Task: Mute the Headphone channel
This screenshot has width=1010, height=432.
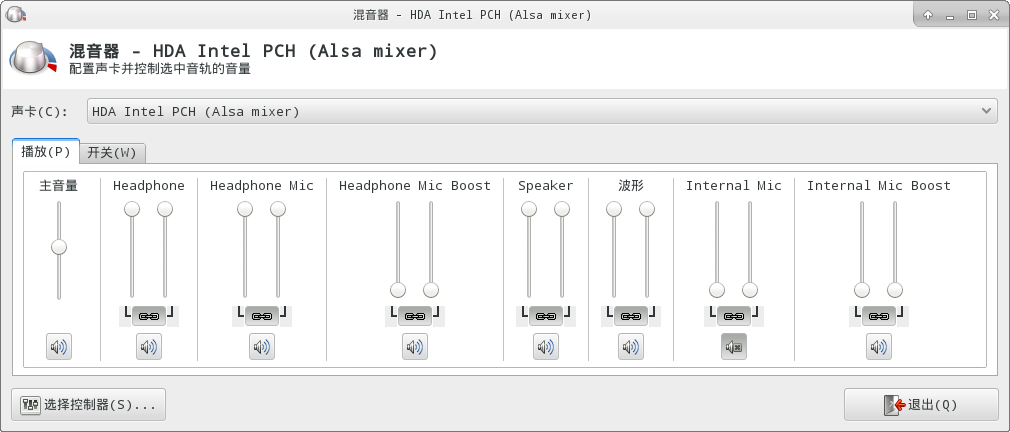Action: point(149,347)
